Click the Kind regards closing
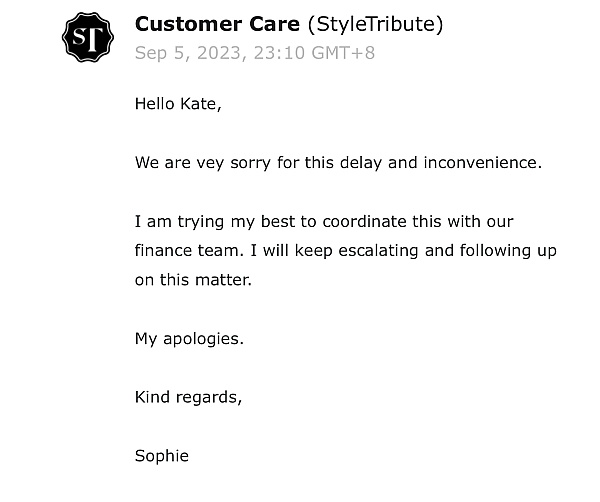 [x=189, y=398]
